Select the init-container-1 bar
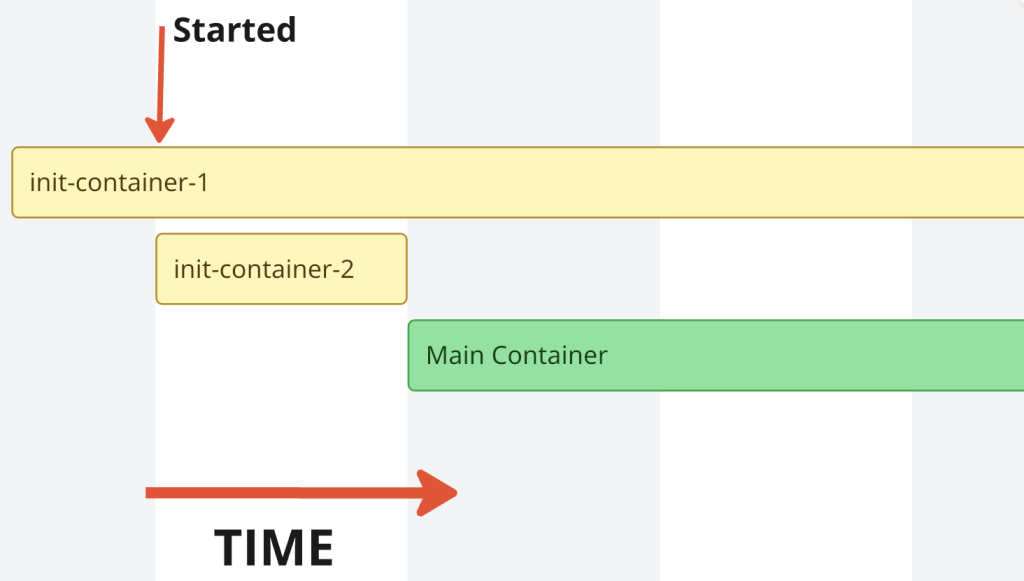 (x=600, y=182)
